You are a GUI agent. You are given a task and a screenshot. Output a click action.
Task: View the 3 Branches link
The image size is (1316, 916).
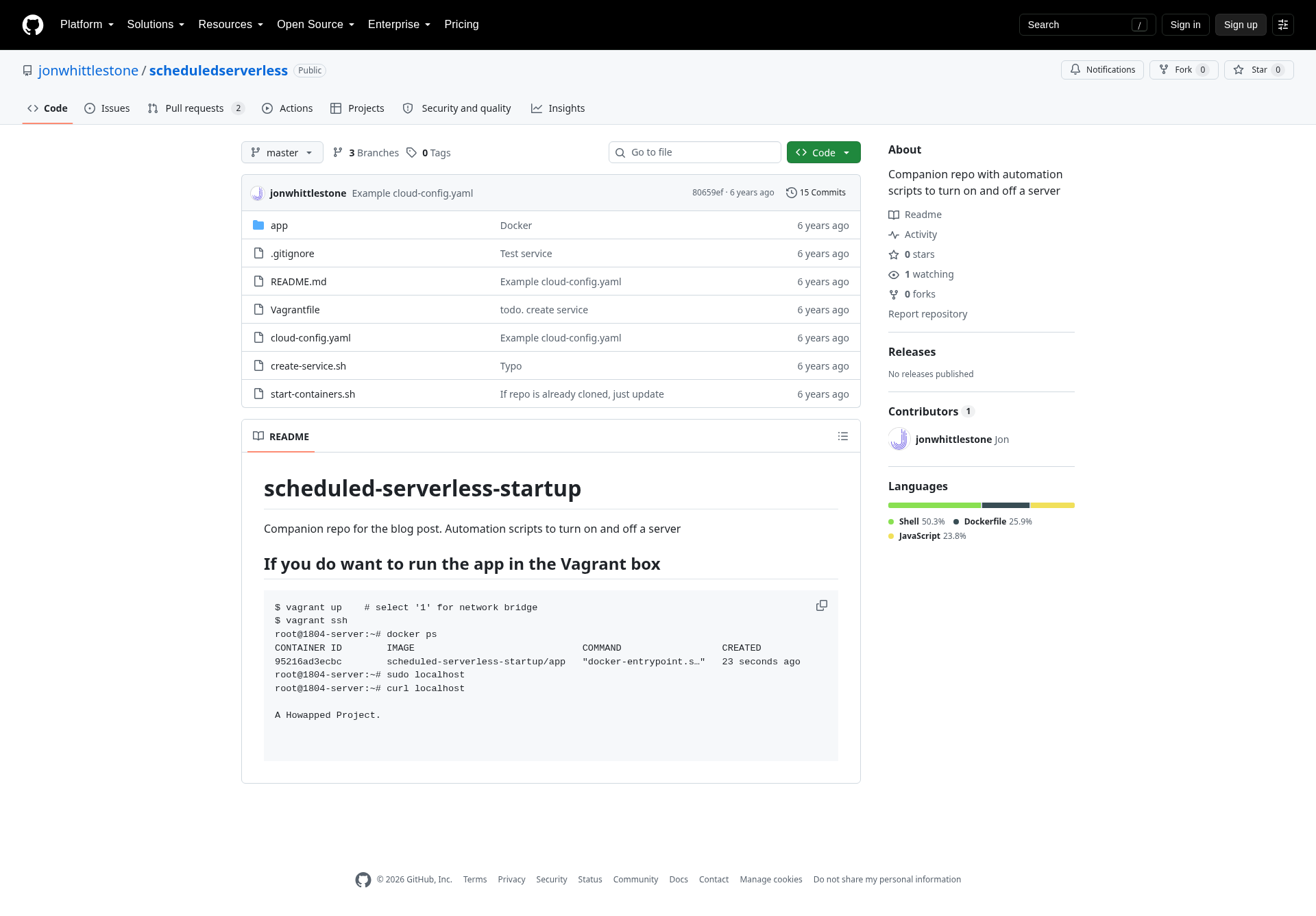(x=366, y=153)
